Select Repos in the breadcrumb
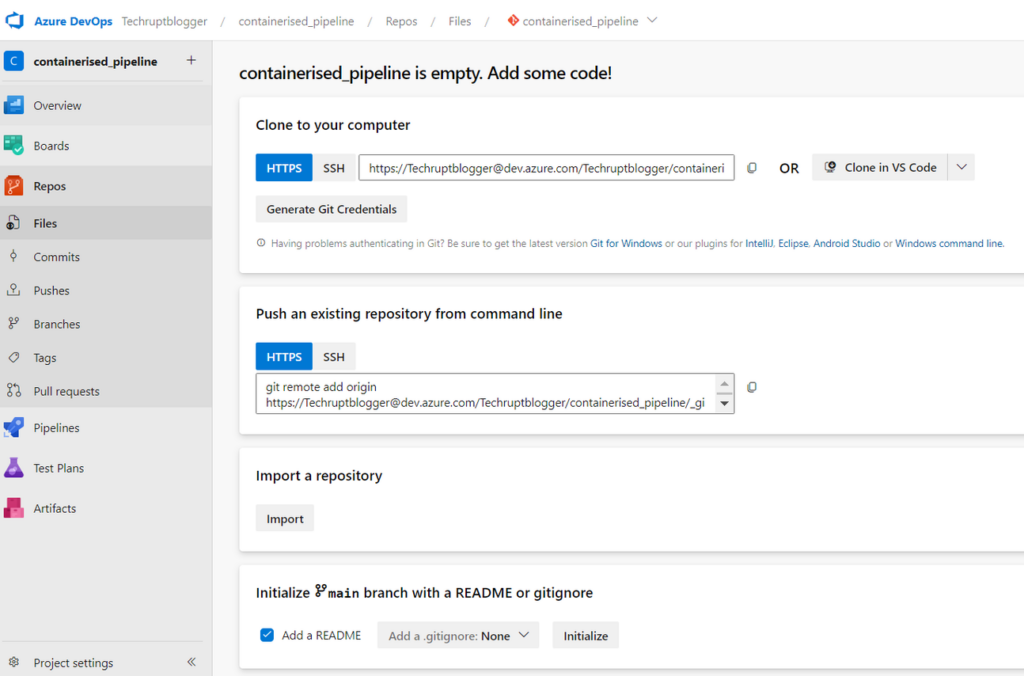Image resolution: width=1024 pixels, height=676 pixels. tap(401, 20)
